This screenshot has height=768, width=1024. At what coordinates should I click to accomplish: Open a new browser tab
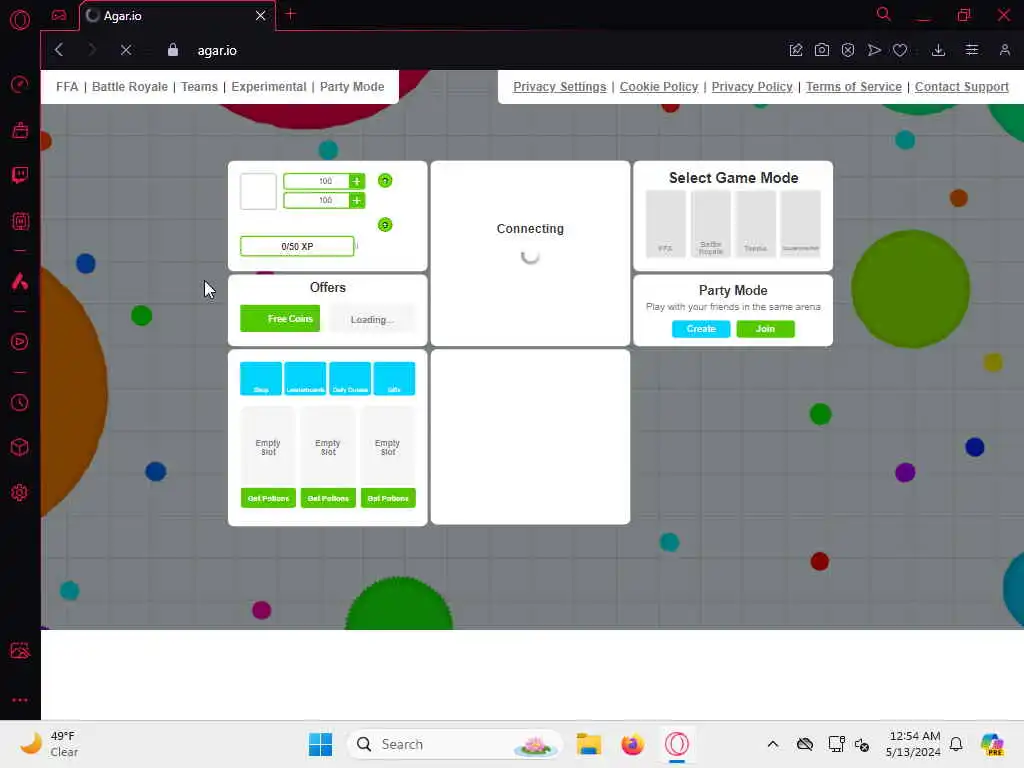click(291, 14)
